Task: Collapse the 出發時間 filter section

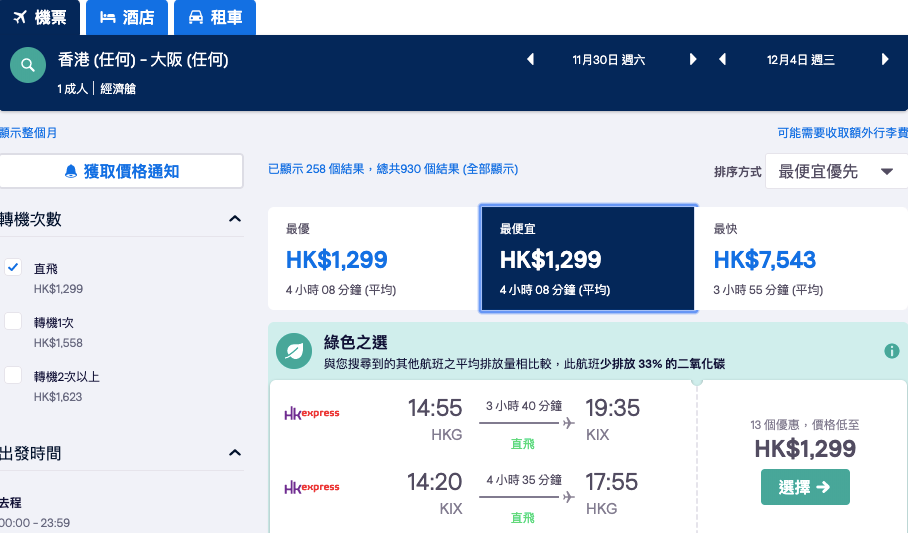Action: click(x=235, y=453)
